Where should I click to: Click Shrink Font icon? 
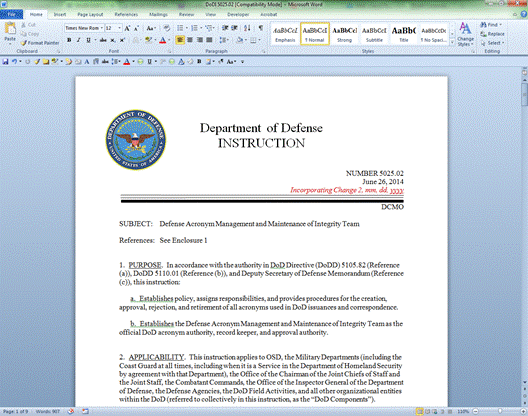[x=136, y=28]
